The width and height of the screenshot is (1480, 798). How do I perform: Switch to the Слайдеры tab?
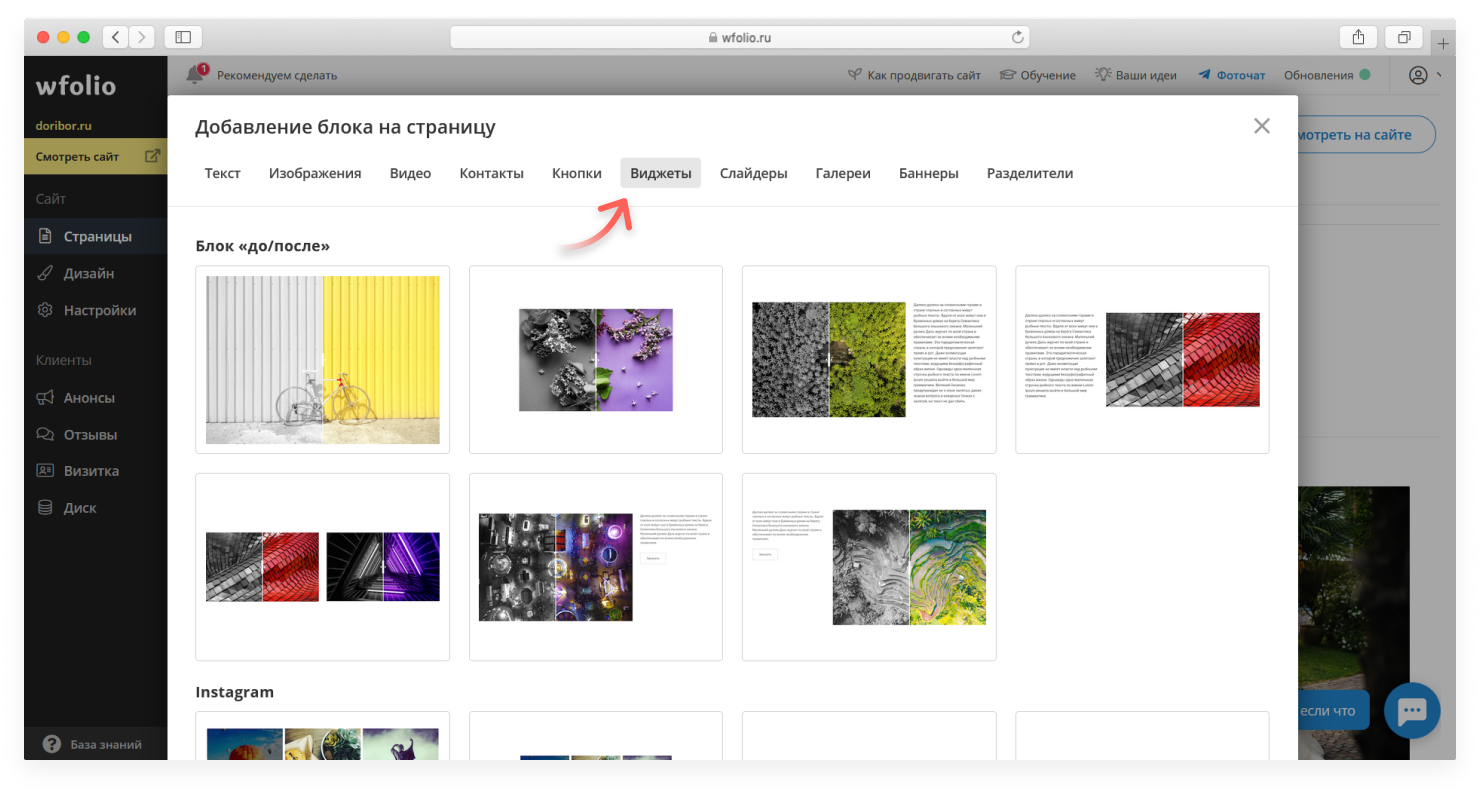pos(753,173)
